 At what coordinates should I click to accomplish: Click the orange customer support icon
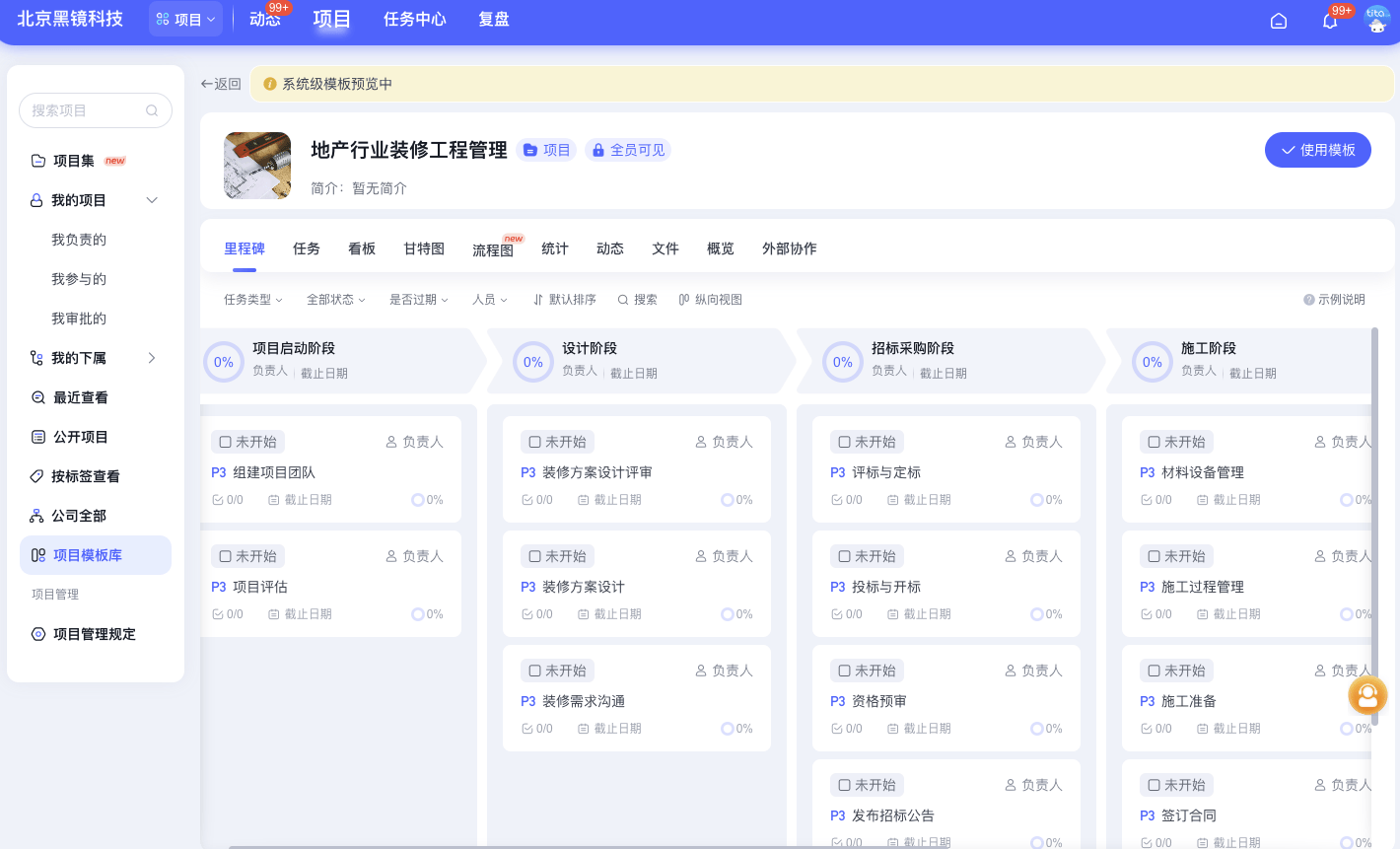[x=1367, y=696]
